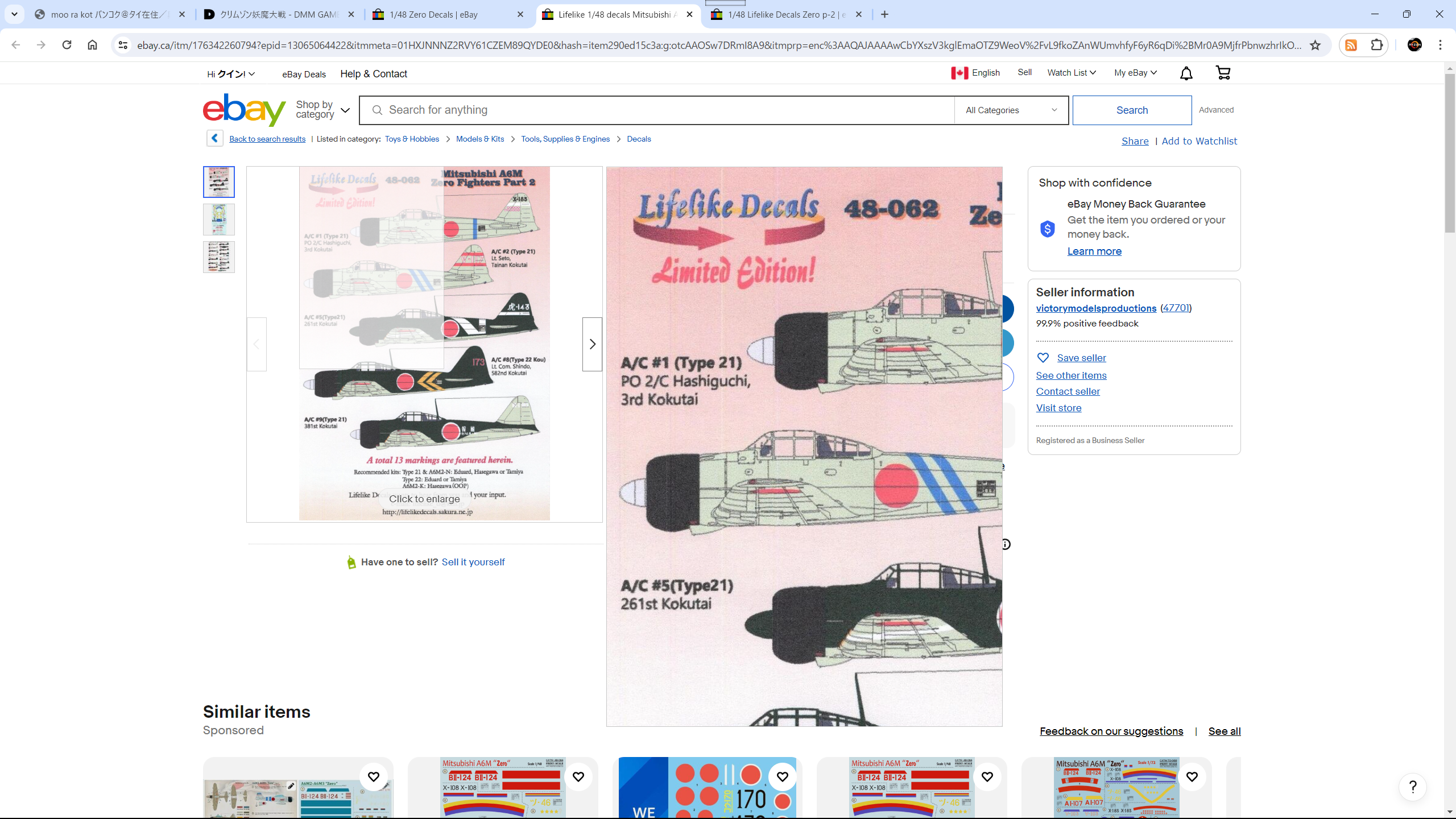Screen dimensions: 1456x819
Task: Bookmark this page with the star icon
Action: tap(1315, 45)
